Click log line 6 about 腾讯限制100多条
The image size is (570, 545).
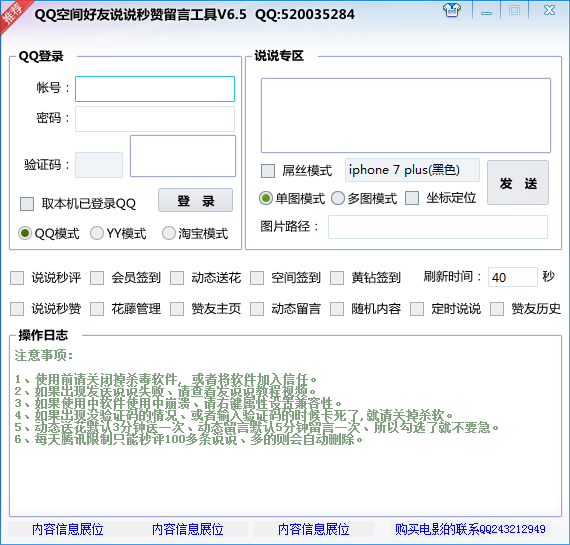(x=189, y=439)
